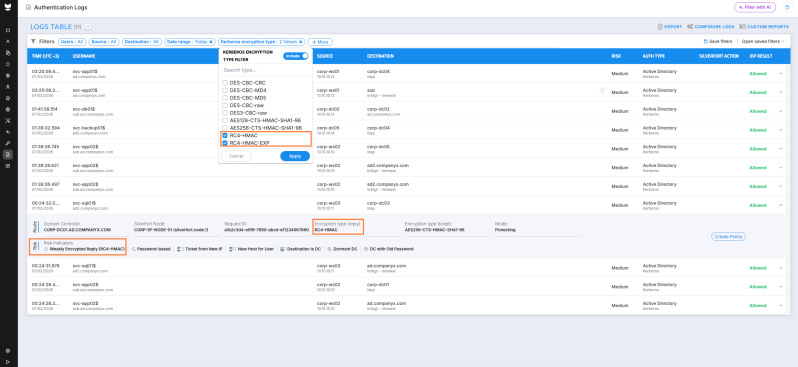Image resolution: width=798 pixels, height=367 pixels.
Task: Click the New Host for User indicator icon
Action: [x=233, y=249]
